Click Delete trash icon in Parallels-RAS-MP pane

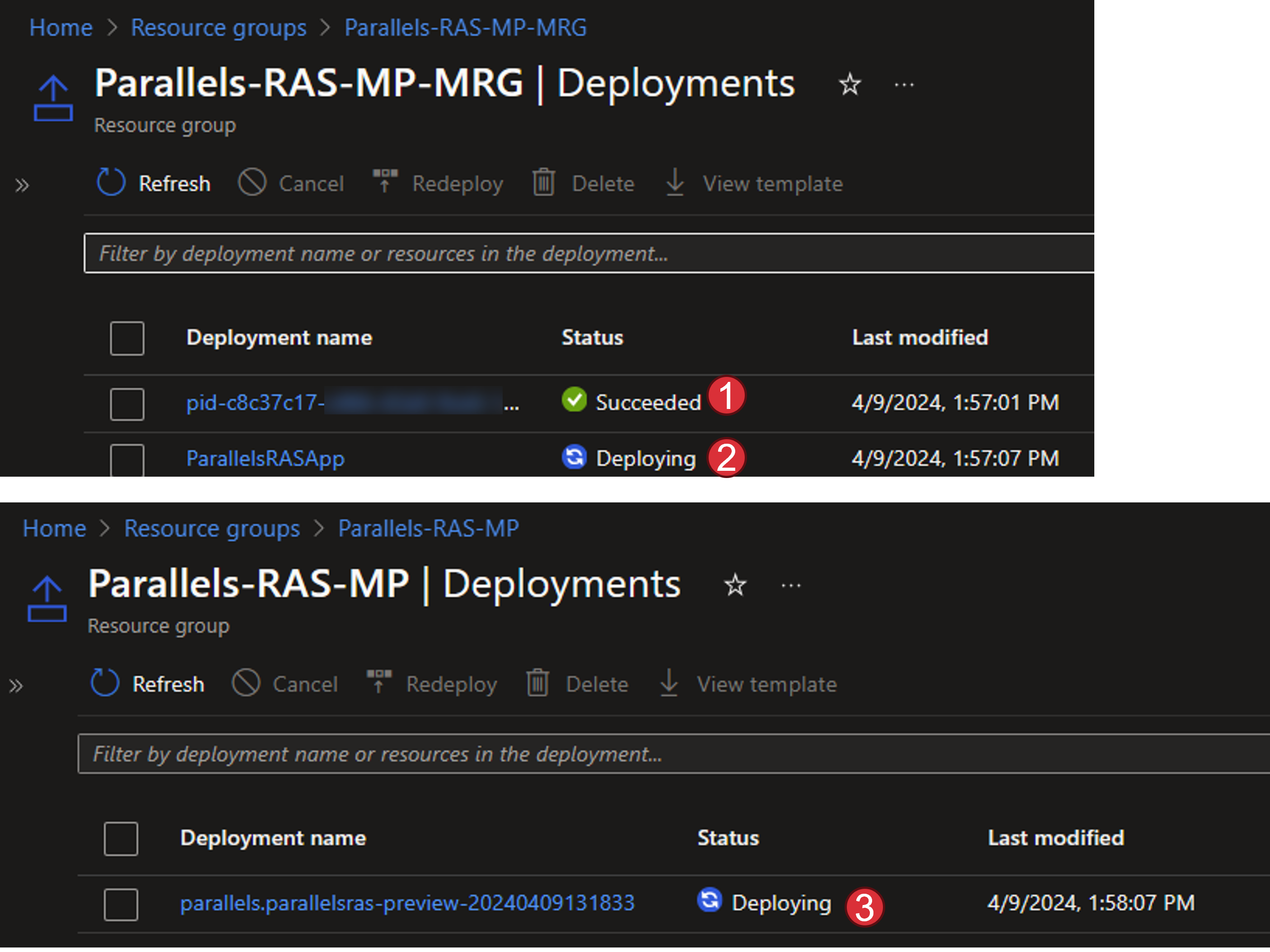537,683
